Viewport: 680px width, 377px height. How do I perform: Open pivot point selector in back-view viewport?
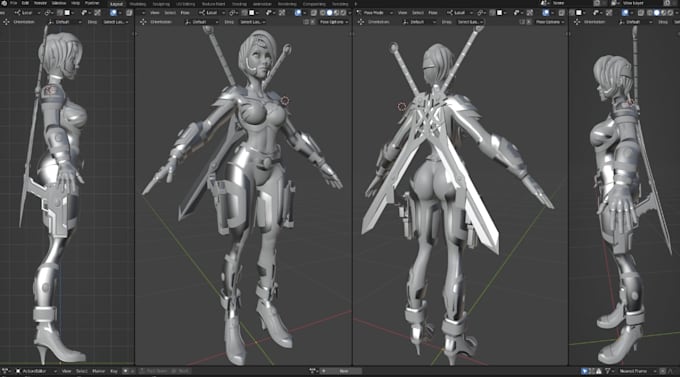pyautogui.click(x=481, y=13)
